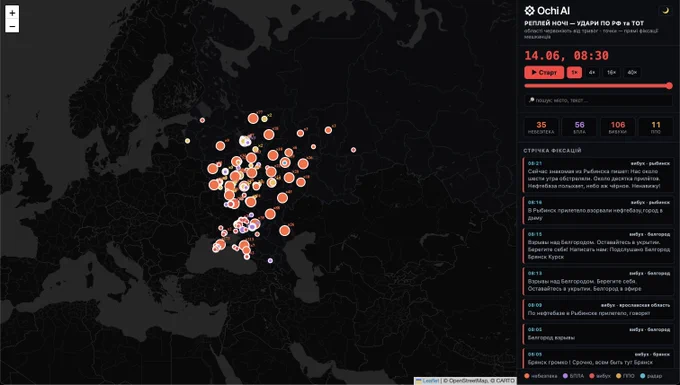
Task: Click the small pink marker near the Baltic coast
Action: click(202, 120)
